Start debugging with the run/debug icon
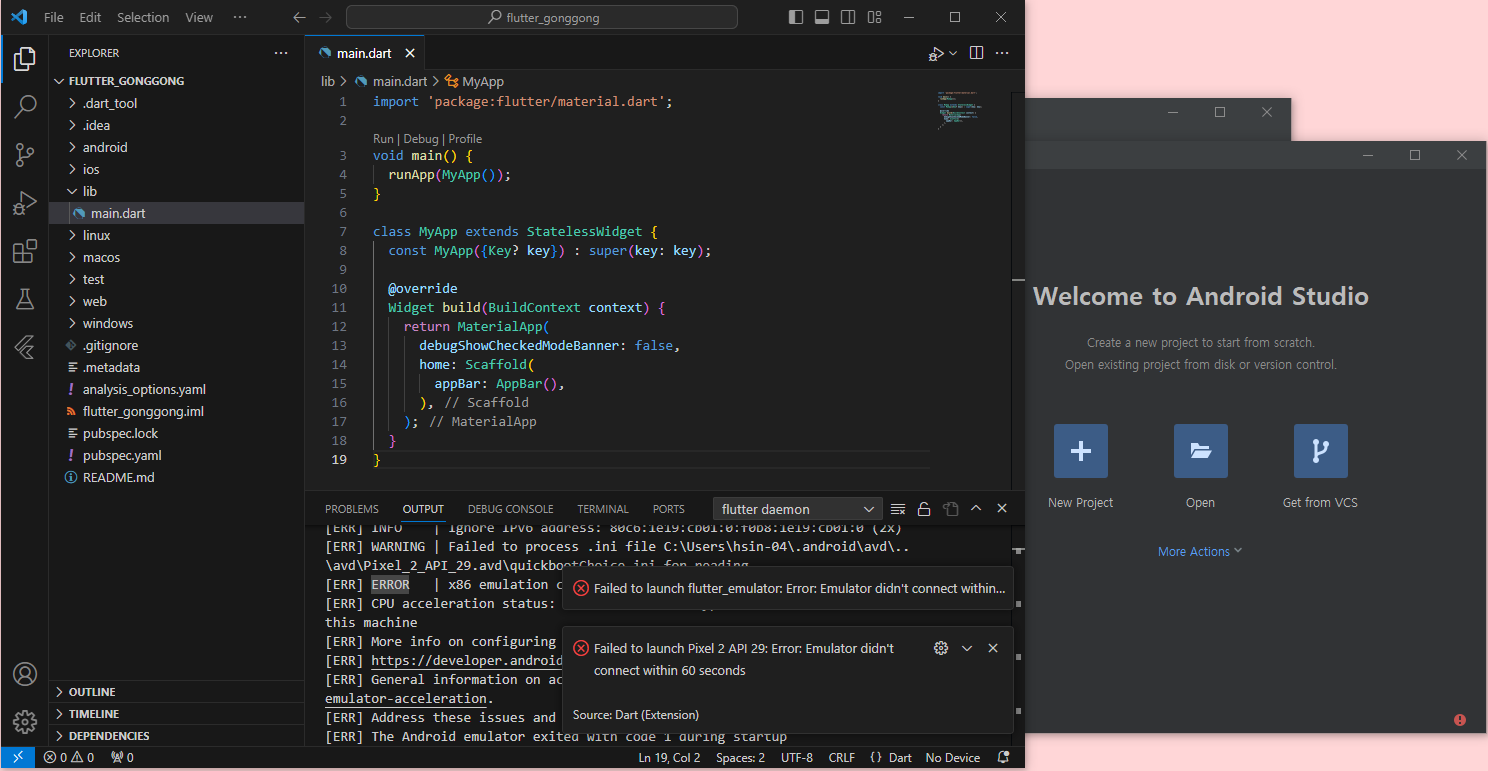 (x=936, y=53)
